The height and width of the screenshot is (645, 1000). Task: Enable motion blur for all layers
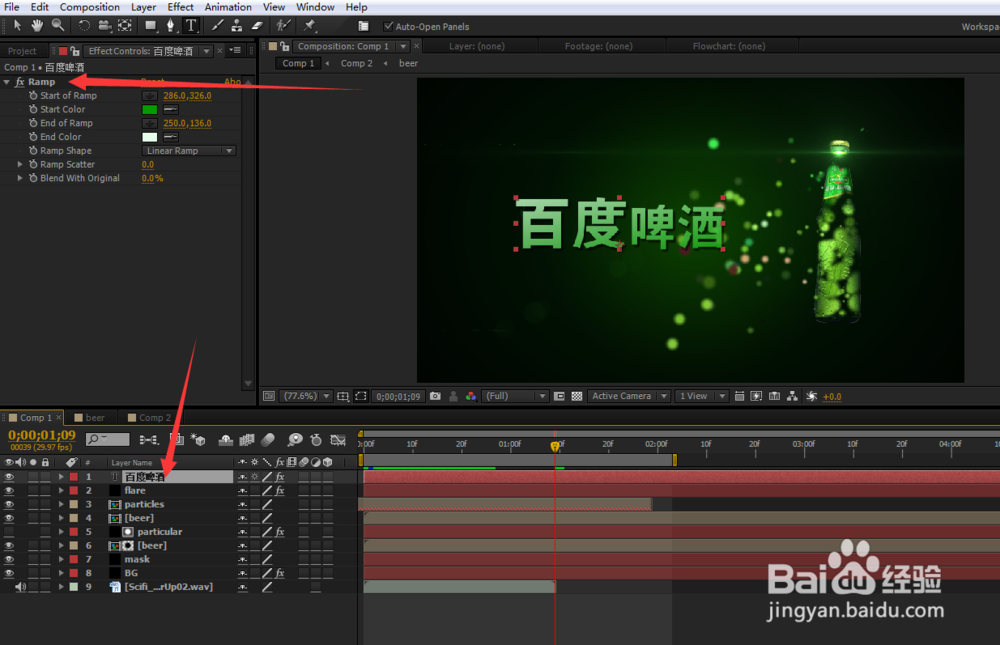point(268,440)
